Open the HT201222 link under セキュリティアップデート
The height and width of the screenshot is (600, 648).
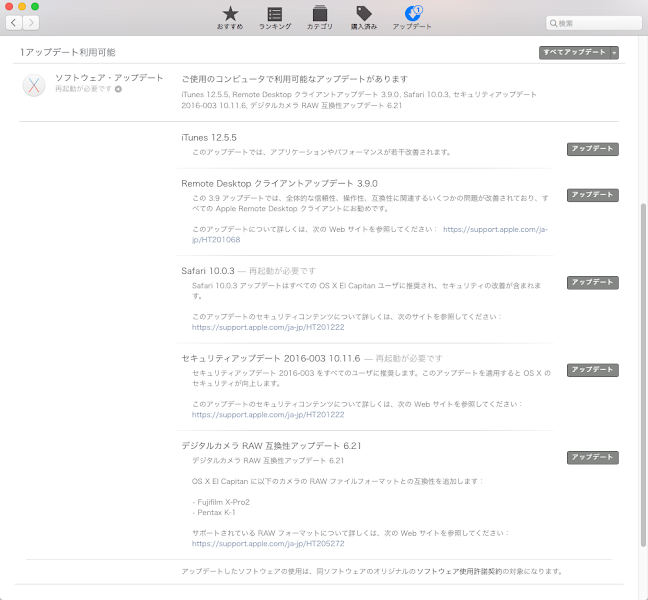(x=268, y=415)
